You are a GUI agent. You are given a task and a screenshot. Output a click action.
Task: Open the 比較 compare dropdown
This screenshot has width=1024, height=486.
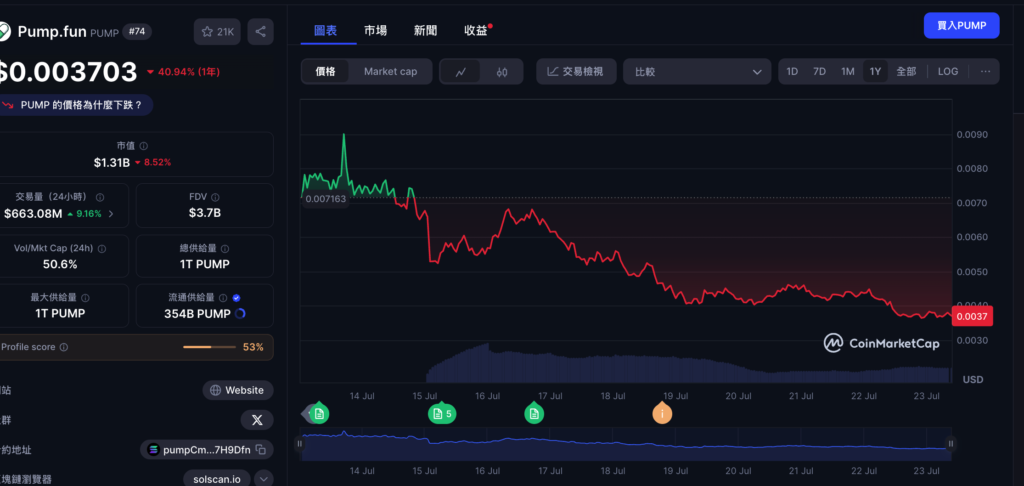point(697,72)
